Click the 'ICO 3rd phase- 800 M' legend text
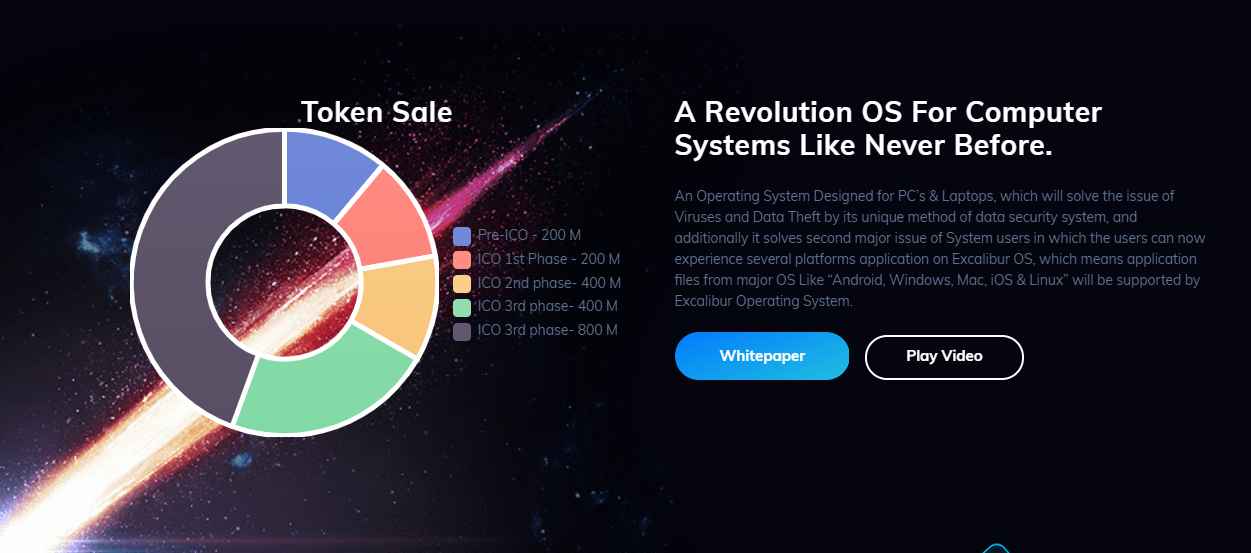The image size is (1251, 553). point(548,331)
